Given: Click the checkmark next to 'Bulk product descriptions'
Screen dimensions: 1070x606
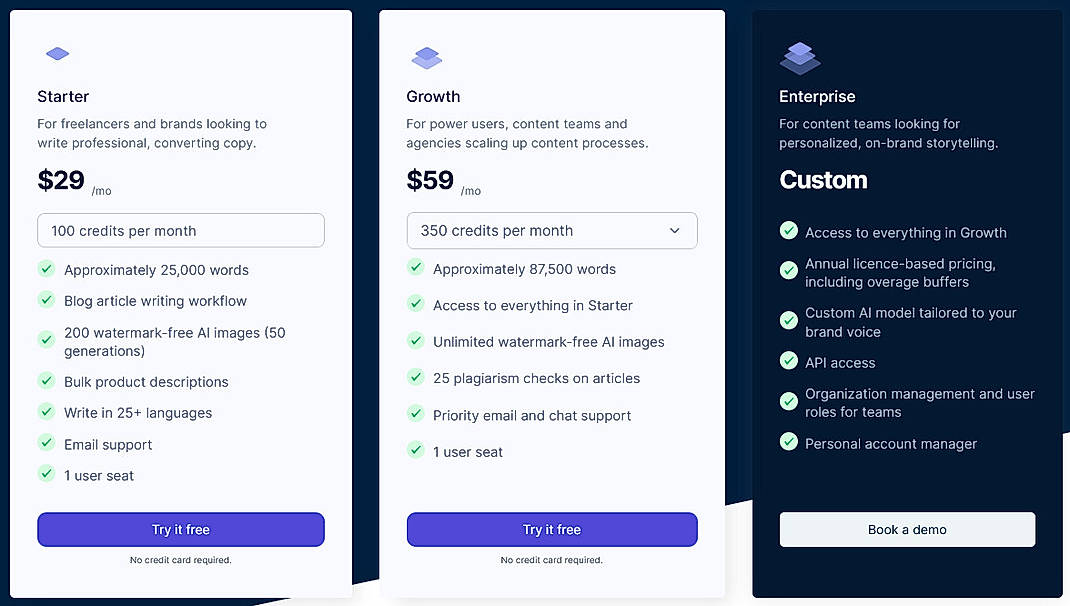Looking at the screenshot, I should (46, 381).
